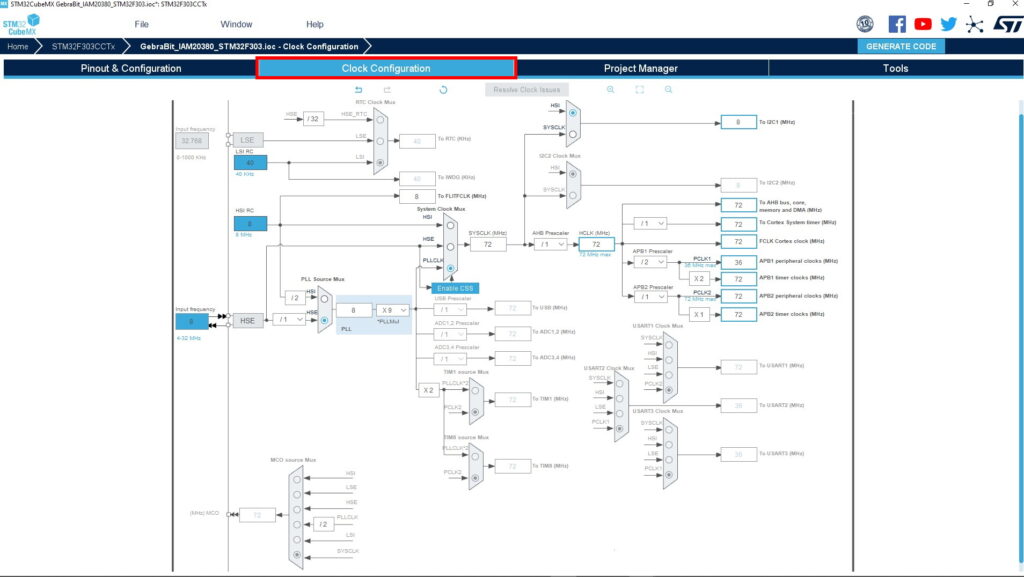Select the Clock Configuration tab
The height and width of the screenshot is (577, 1024).
pos(386,68)
